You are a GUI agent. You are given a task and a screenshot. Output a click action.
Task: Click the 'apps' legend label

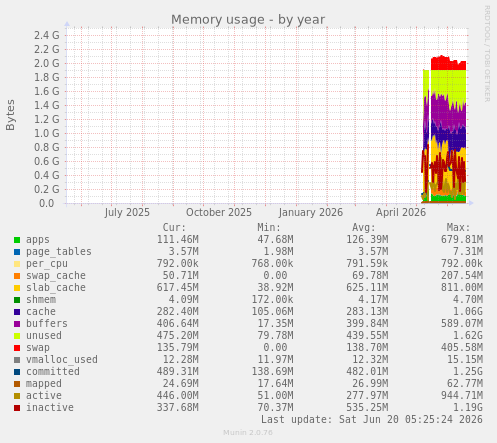[x=38, y=240]
